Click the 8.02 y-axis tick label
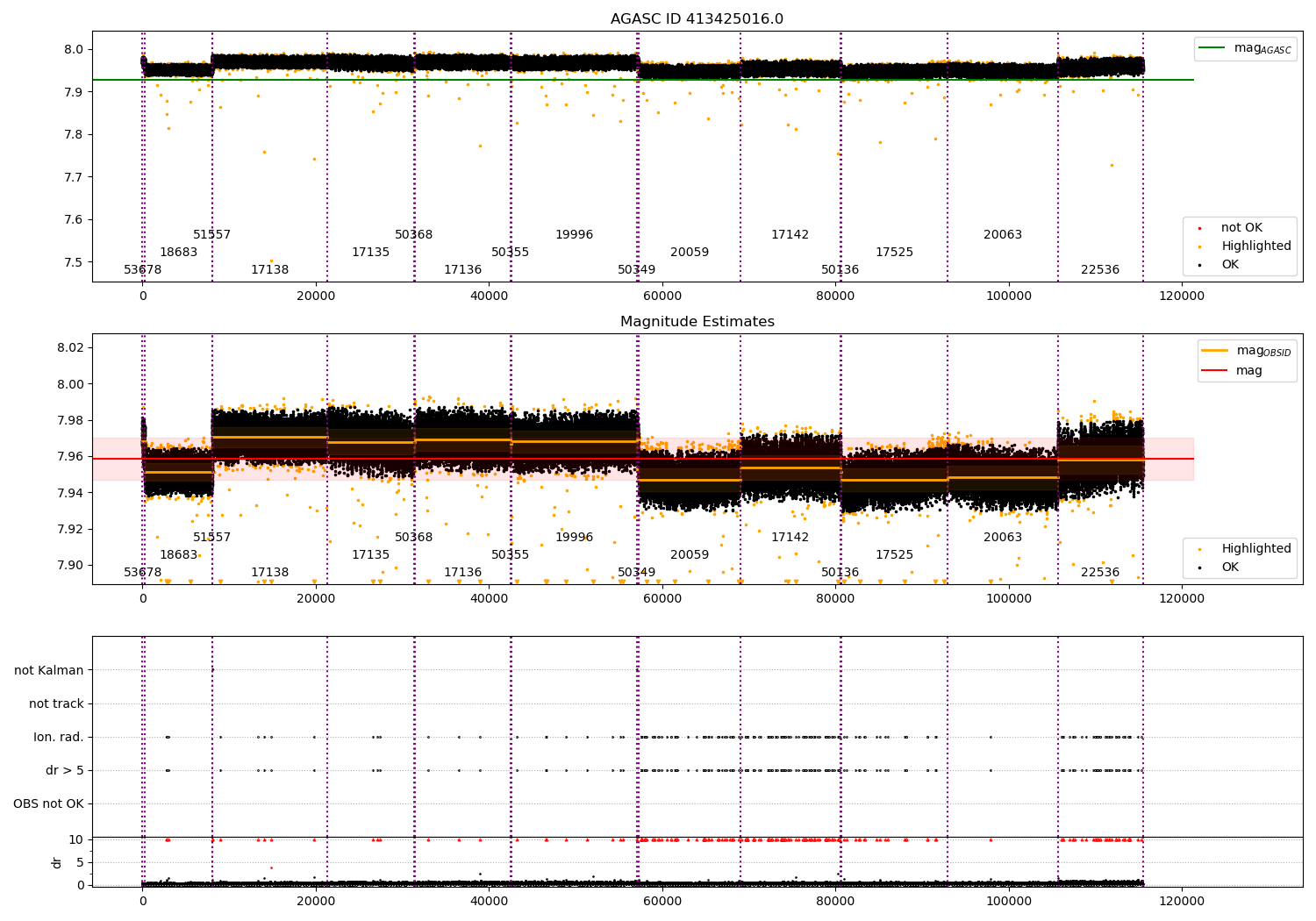 tap(70, 348)
